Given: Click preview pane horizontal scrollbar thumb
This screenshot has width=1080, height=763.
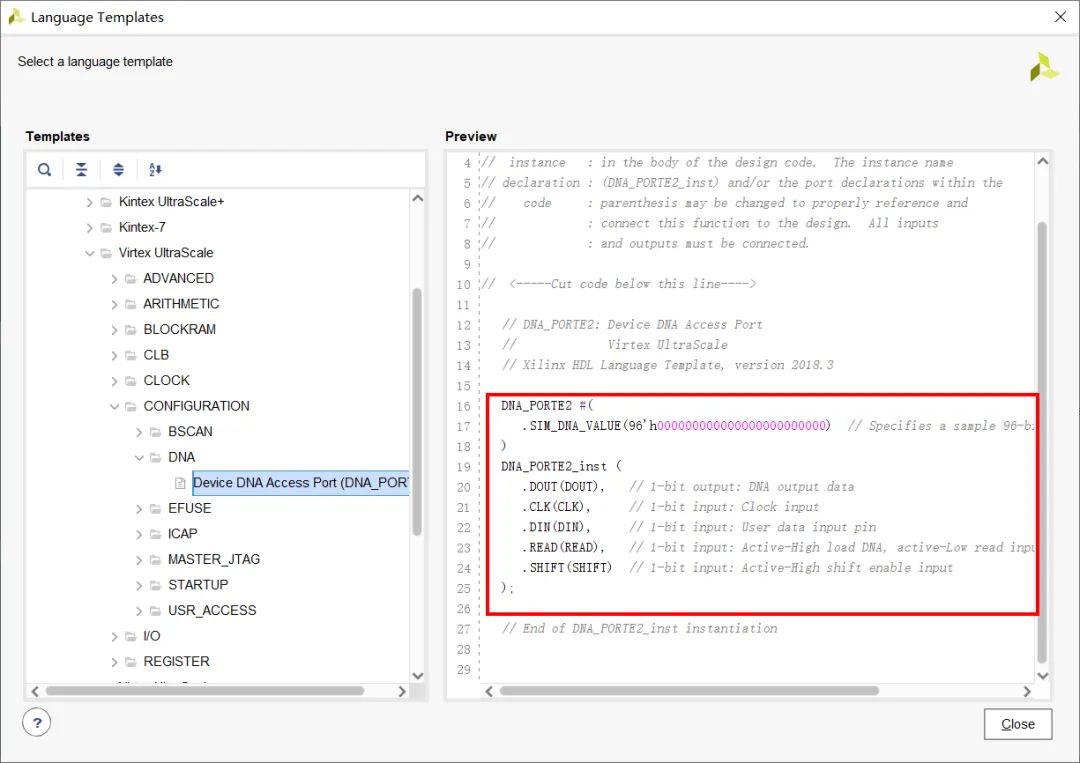Looking at the screenshot, I should pos(689,691).
